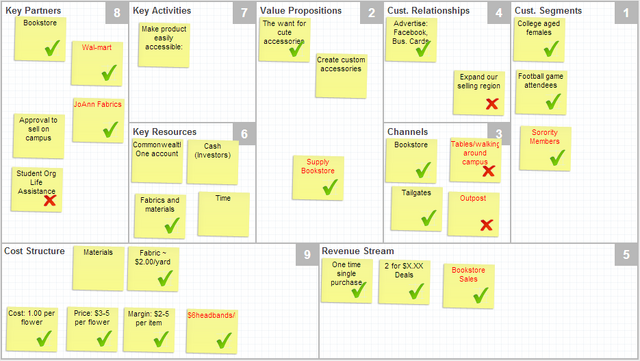Click the red X on Expand our selling region
Image resolution: width=640 pixels, height=361 pixels.
[x=492, y=104]
